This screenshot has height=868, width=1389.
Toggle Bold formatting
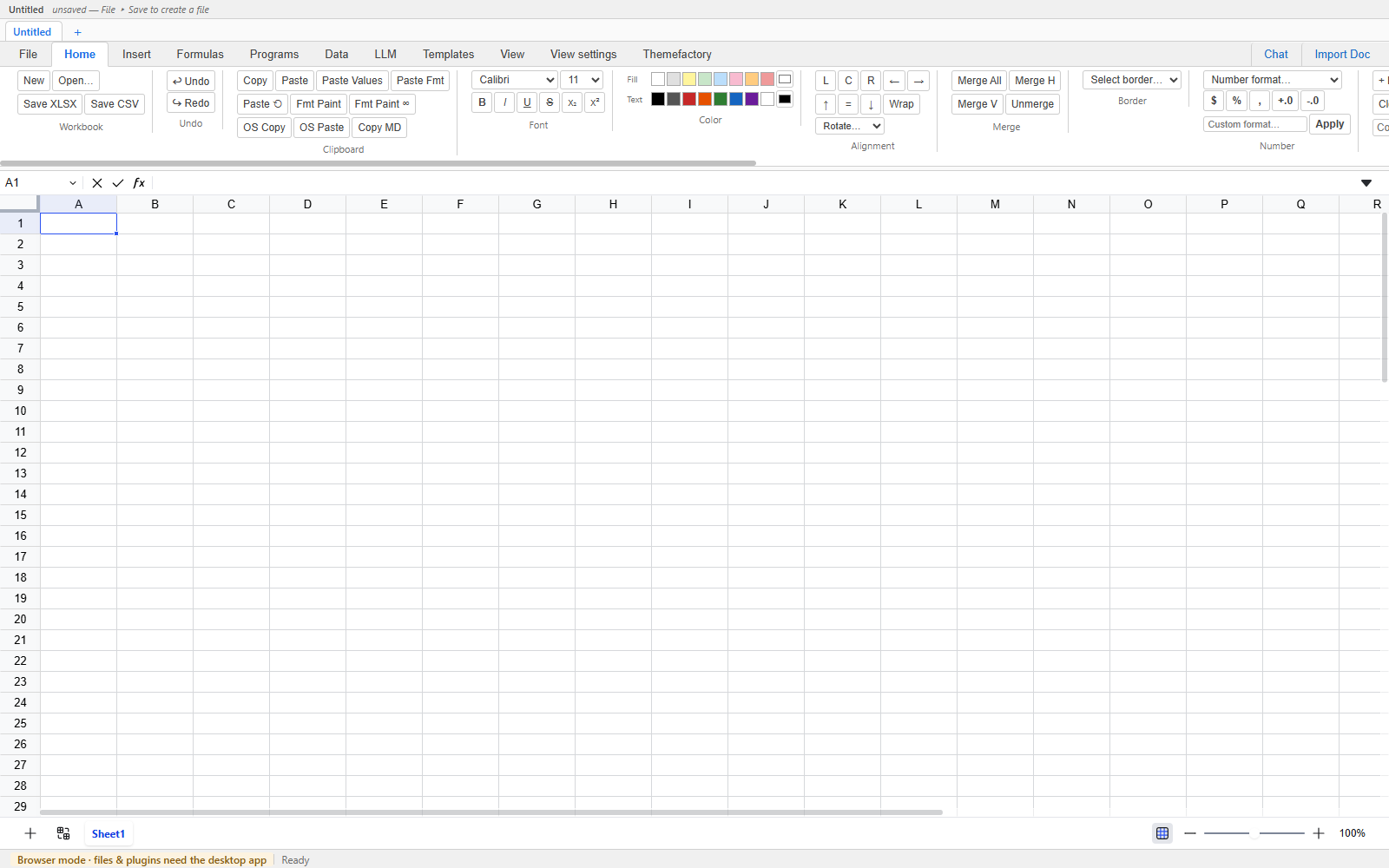point(482,102)
